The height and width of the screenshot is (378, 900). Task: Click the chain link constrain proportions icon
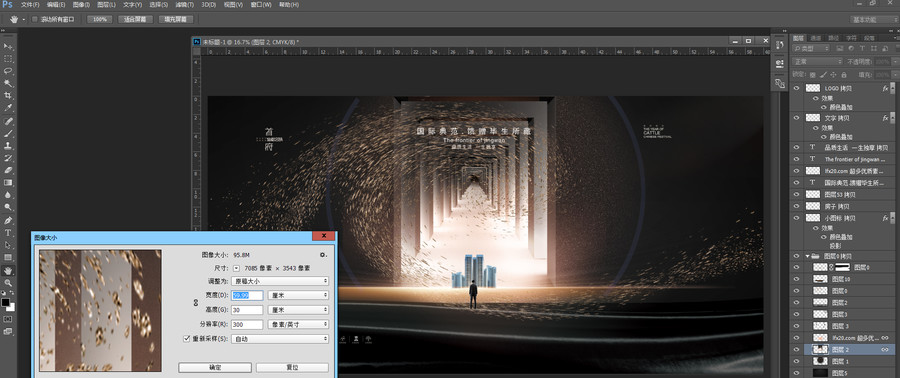point(195,302)
